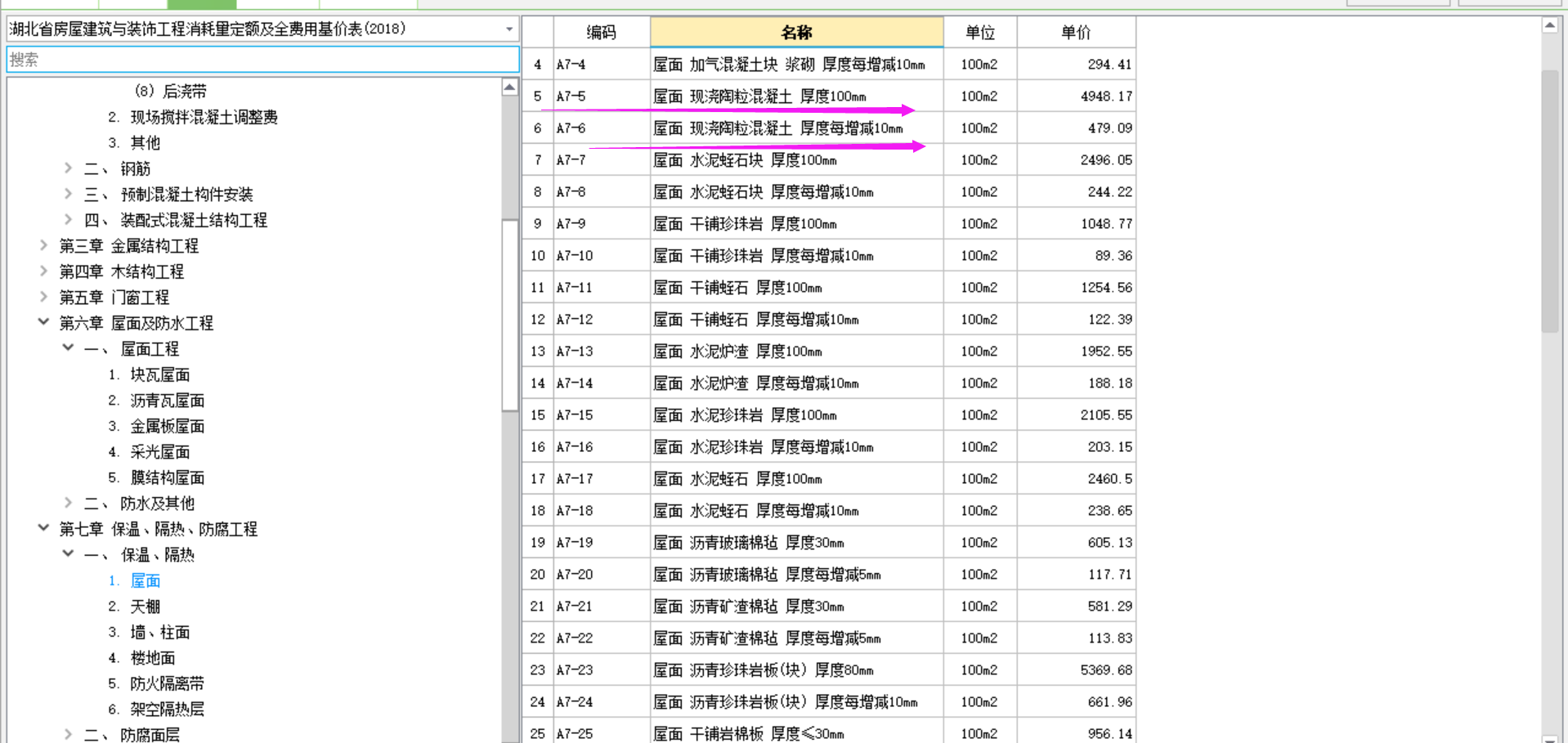
Task: Select 1. 屋面 under 保温、隔热
Action: pos(134,580)
